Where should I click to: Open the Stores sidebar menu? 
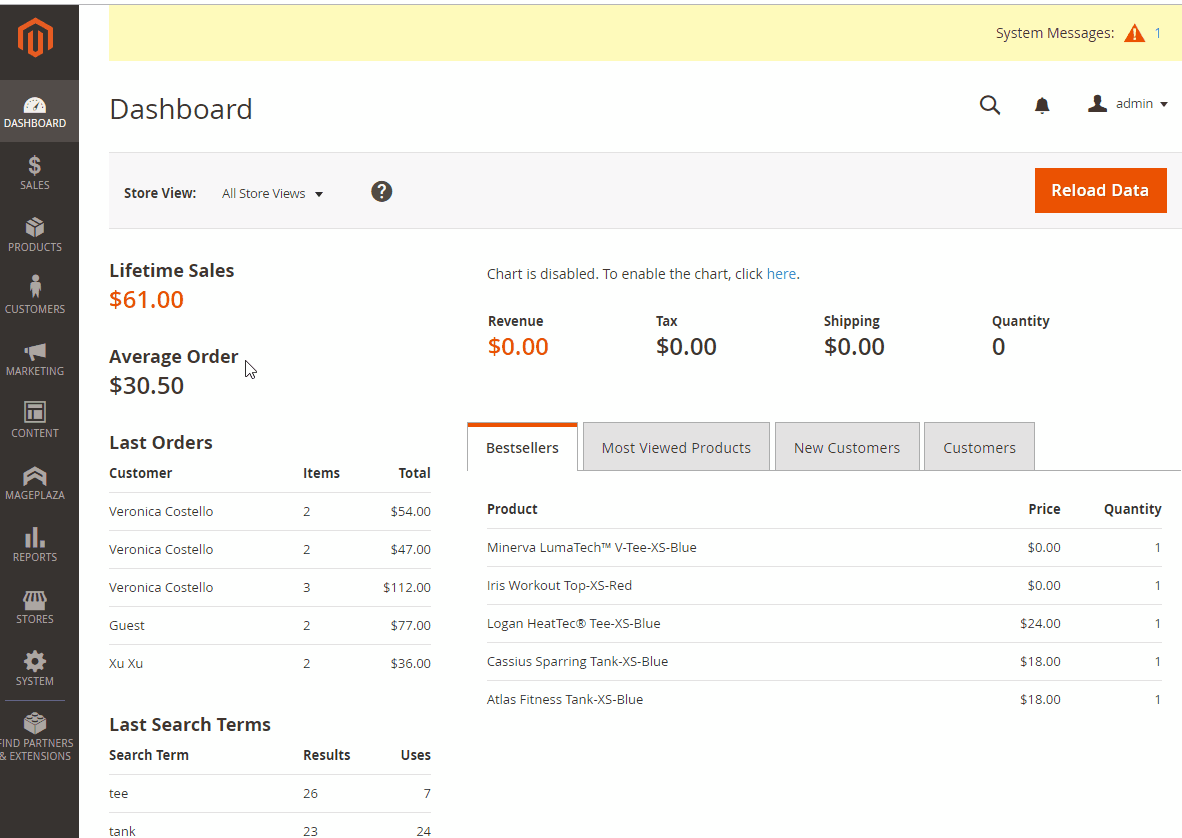(x=35, y=607)
